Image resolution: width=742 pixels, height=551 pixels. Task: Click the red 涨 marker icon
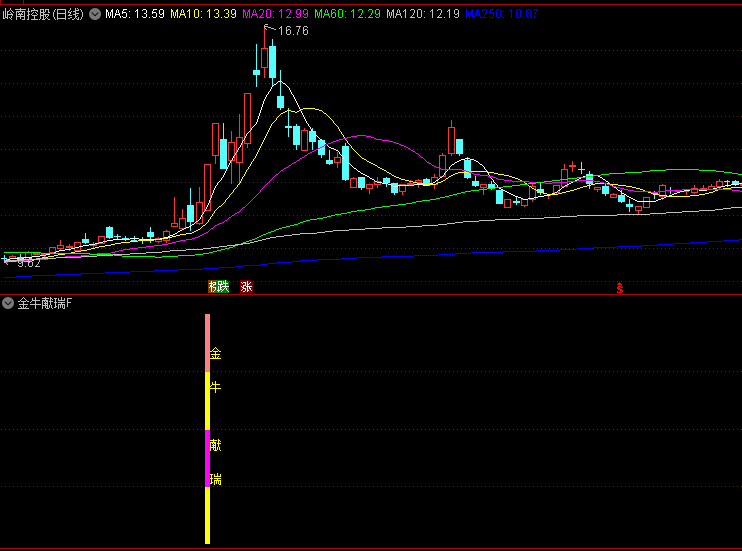[246, 287]
